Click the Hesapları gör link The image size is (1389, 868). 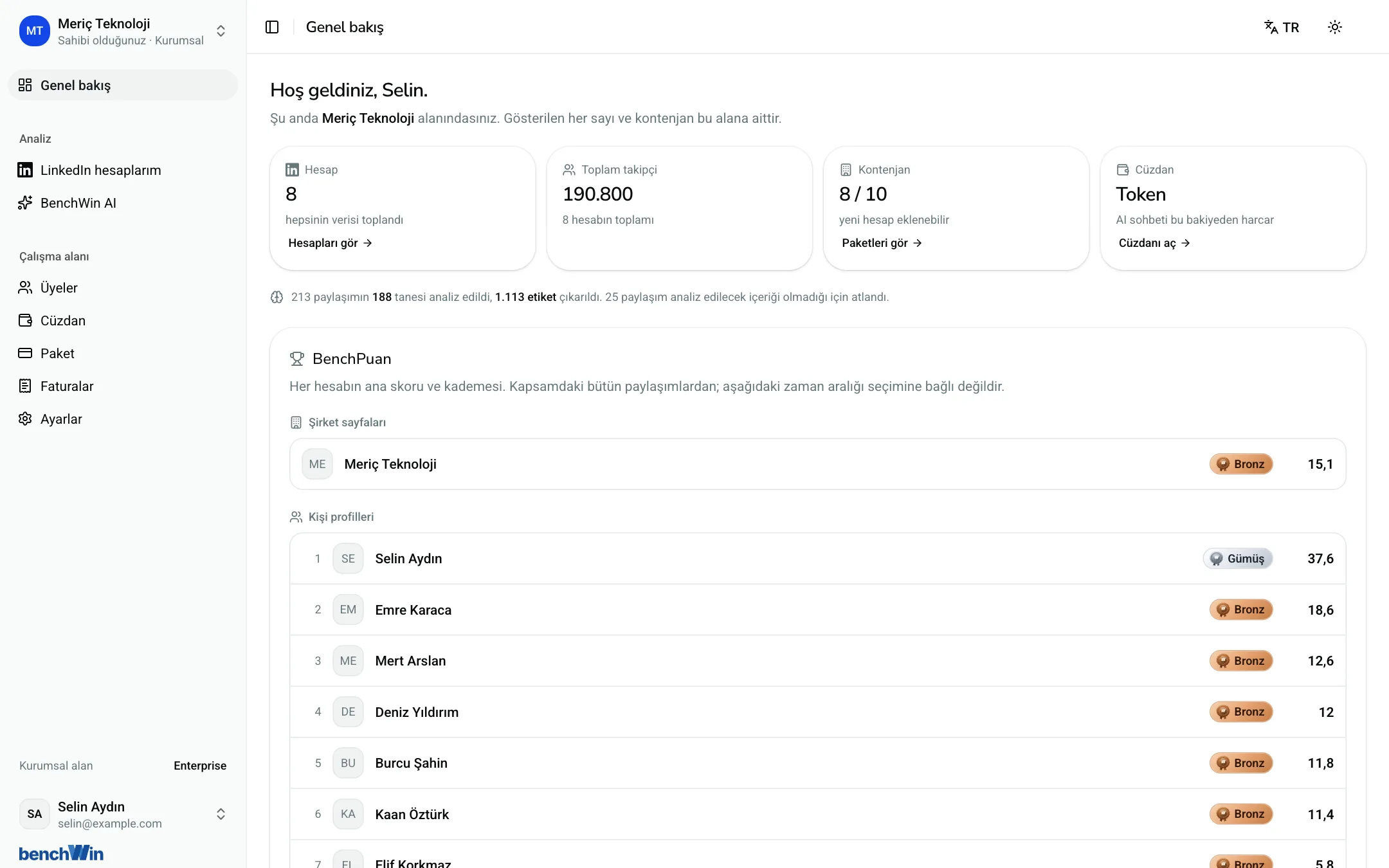[x=330, y=242]
